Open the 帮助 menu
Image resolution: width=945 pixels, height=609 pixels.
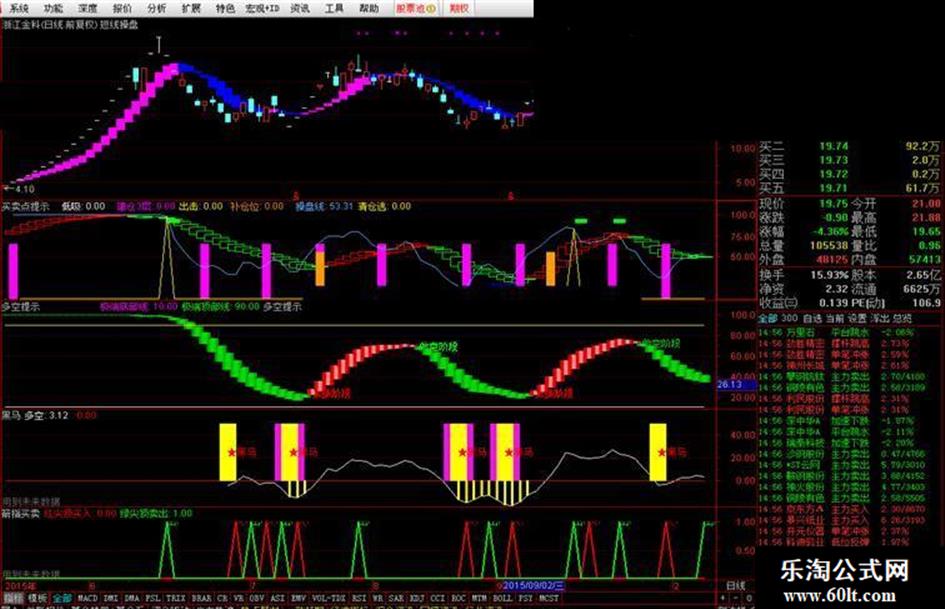[369, 8]
